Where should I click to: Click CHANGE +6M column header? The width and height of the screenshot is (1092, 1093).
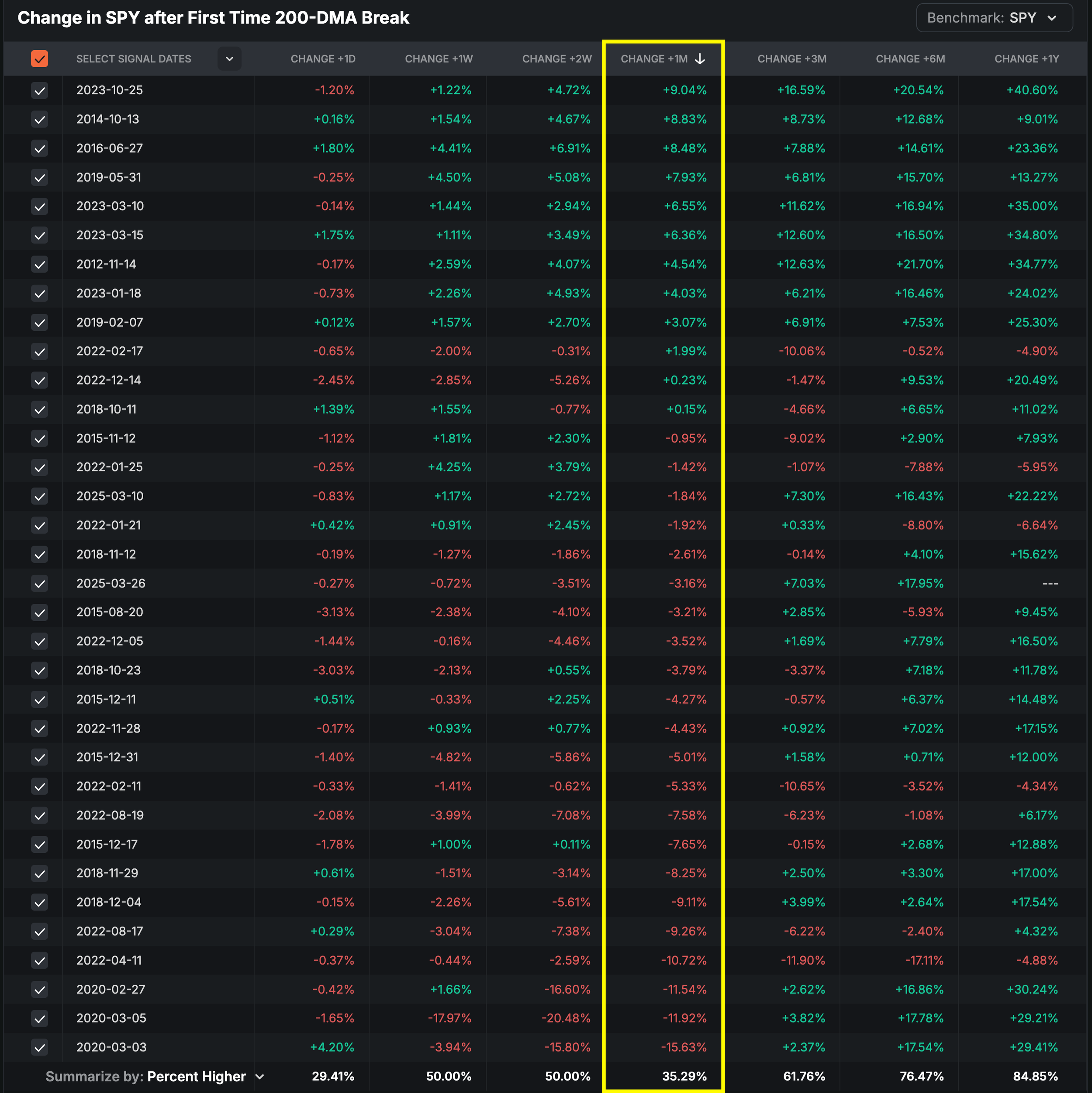910,59
